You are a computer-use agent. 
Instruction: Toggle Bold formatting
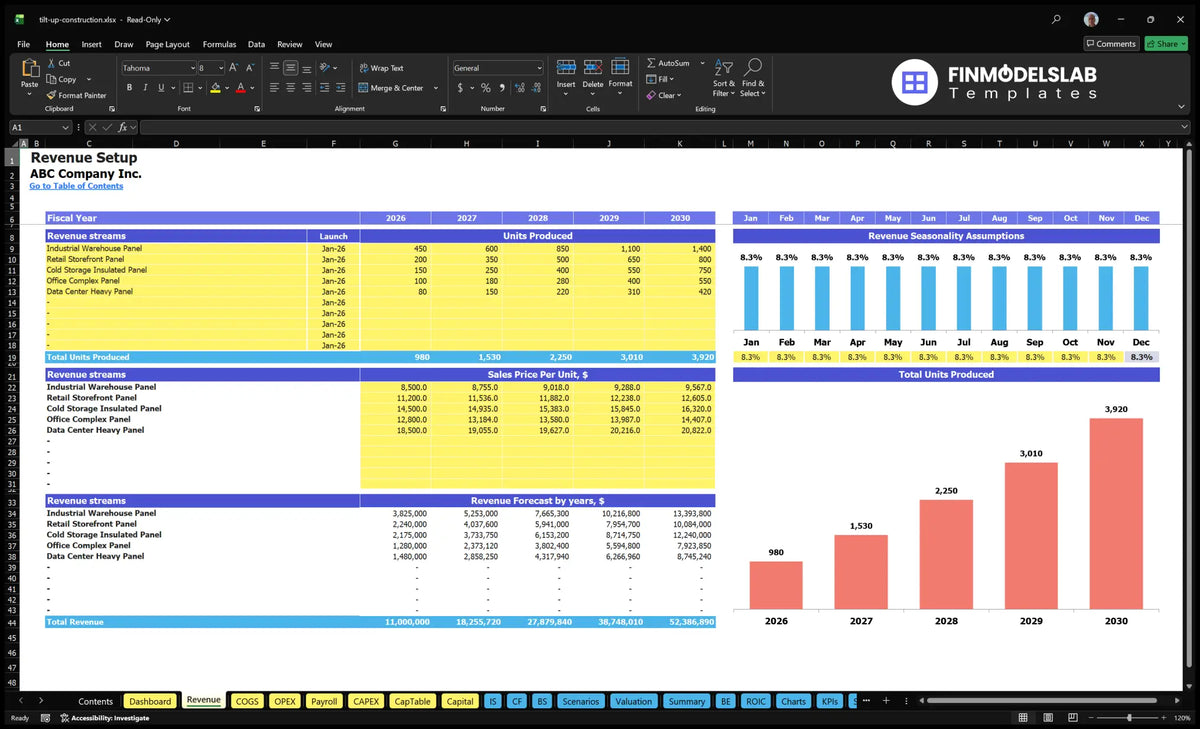[x=130, y=88]
